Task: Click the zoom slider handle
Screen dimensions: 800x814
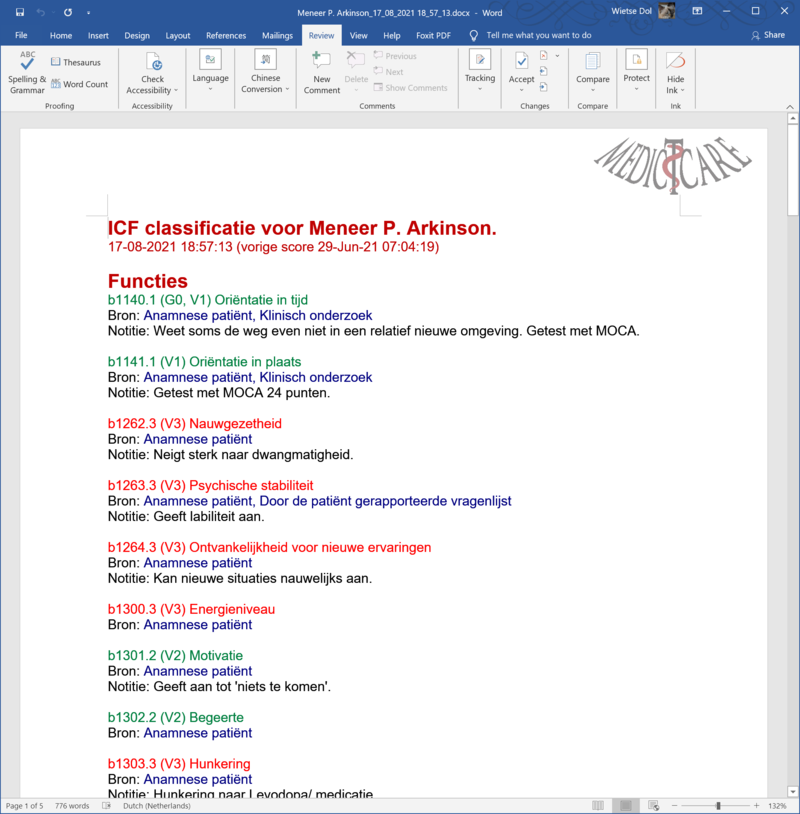Action: 718,805
